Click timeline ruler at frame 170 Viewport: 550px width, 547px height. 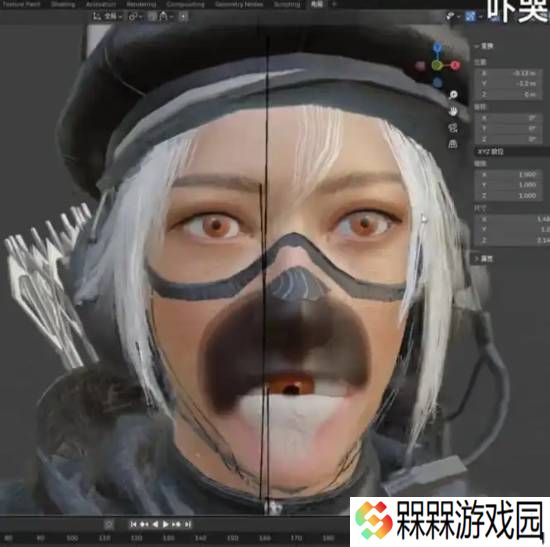point(296,538)
